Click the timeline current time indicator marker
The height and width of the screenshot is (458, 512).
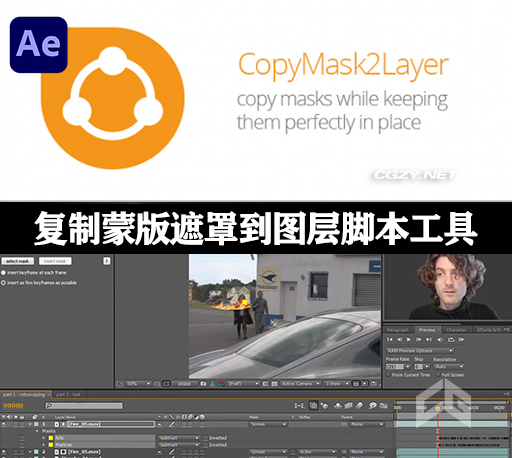coord(438,408)
